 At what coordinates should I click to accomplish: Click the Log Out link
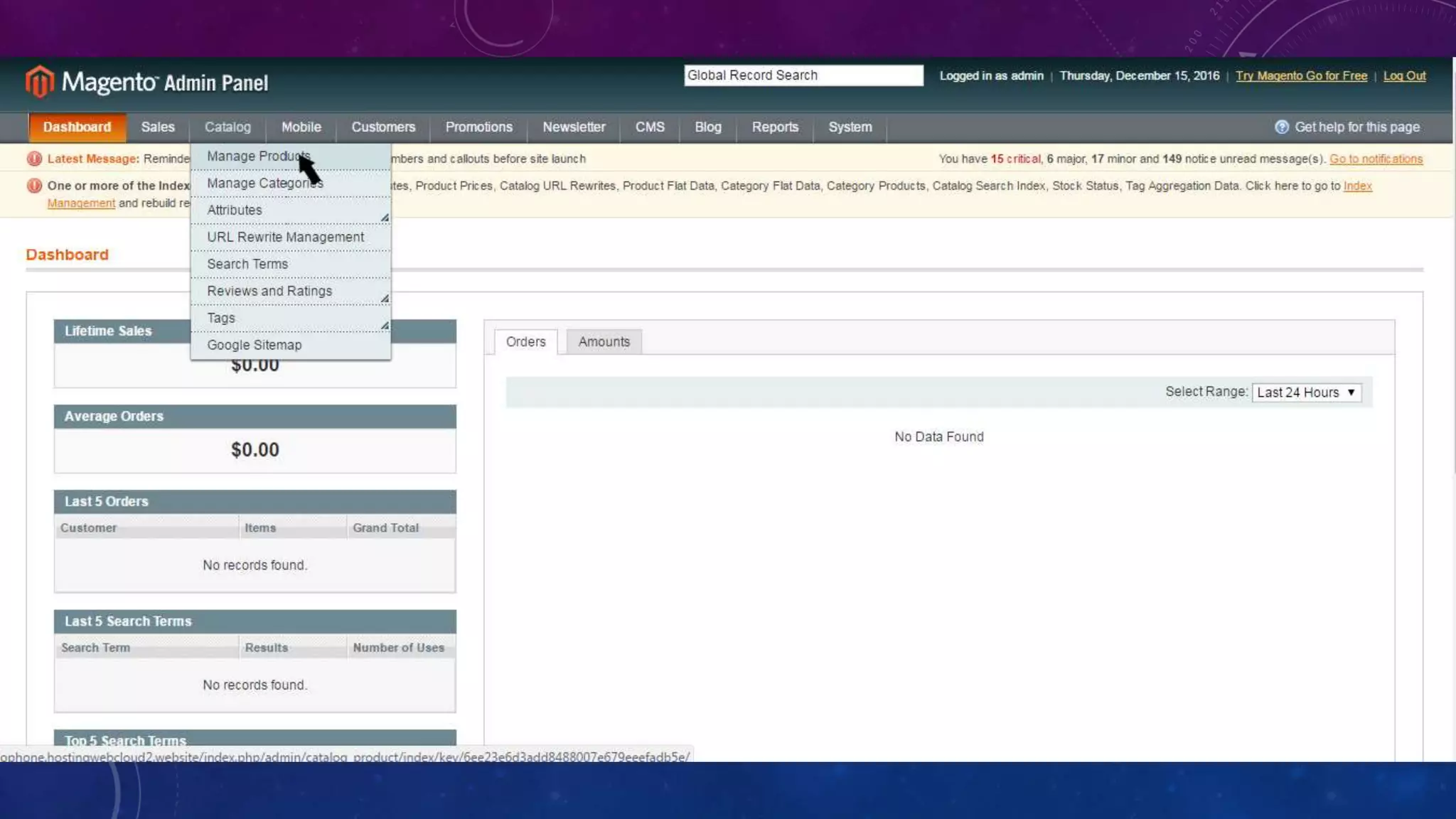point(1403,76)
